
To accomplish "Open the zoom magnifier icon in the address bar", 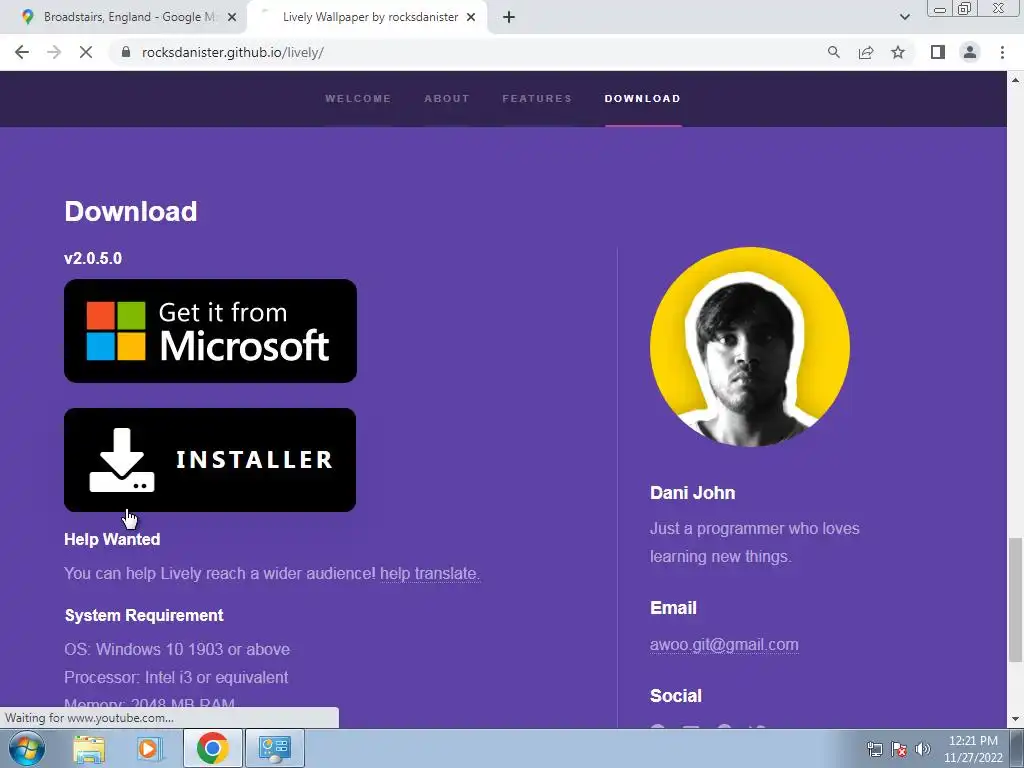I will tap(833, 52).
